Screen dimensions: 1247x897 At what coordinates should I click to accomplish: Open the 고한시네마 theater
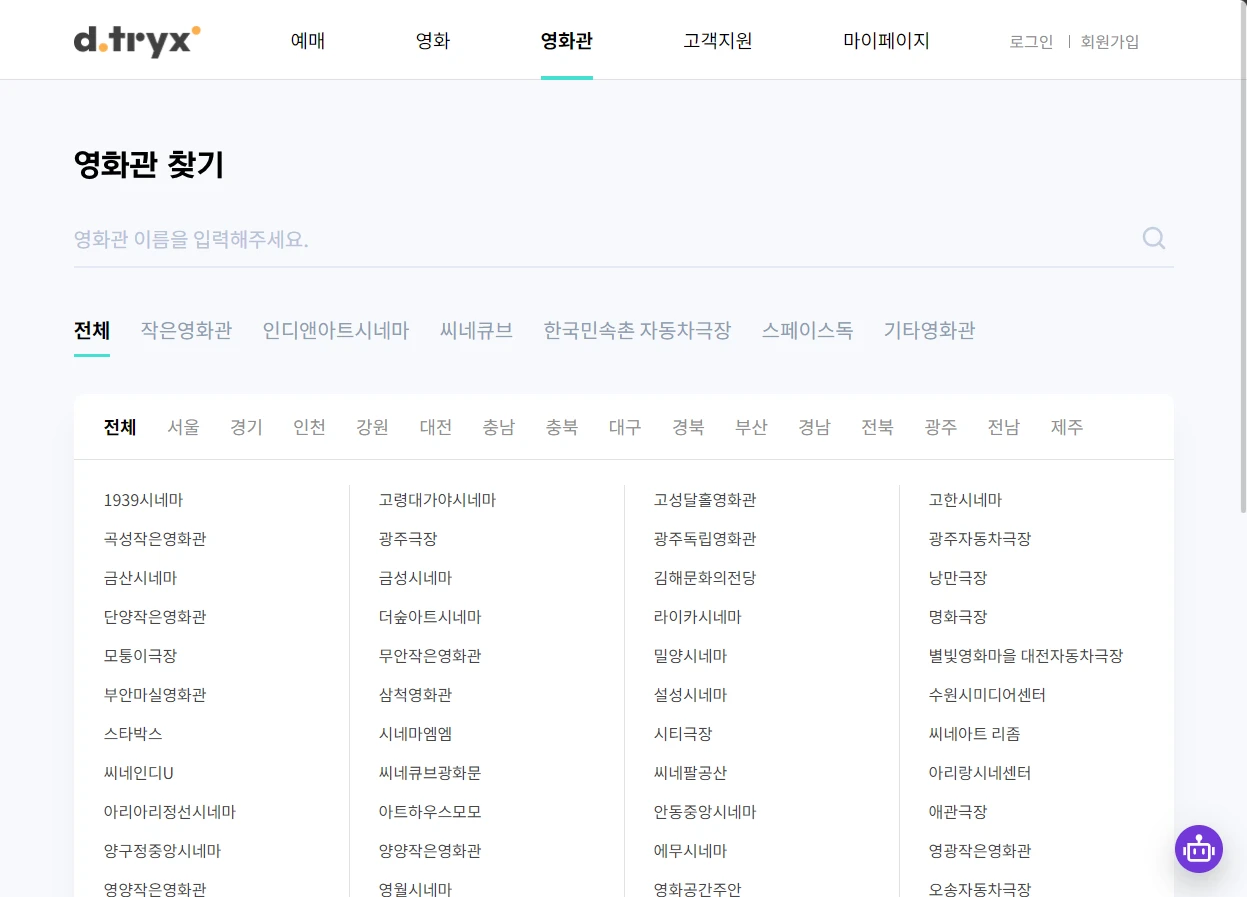click(x=965, y=500)
